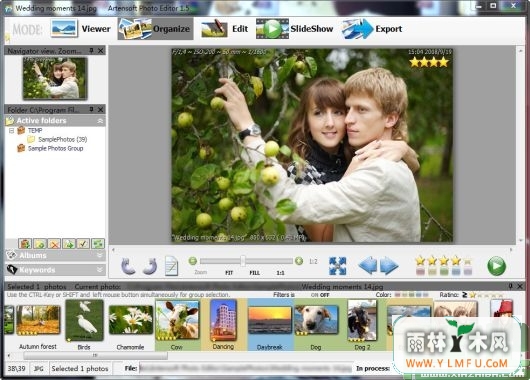Viewport: 530px width, 380px height.
Task: Close the Navigator view panel
Action: (x=100, y=51)
